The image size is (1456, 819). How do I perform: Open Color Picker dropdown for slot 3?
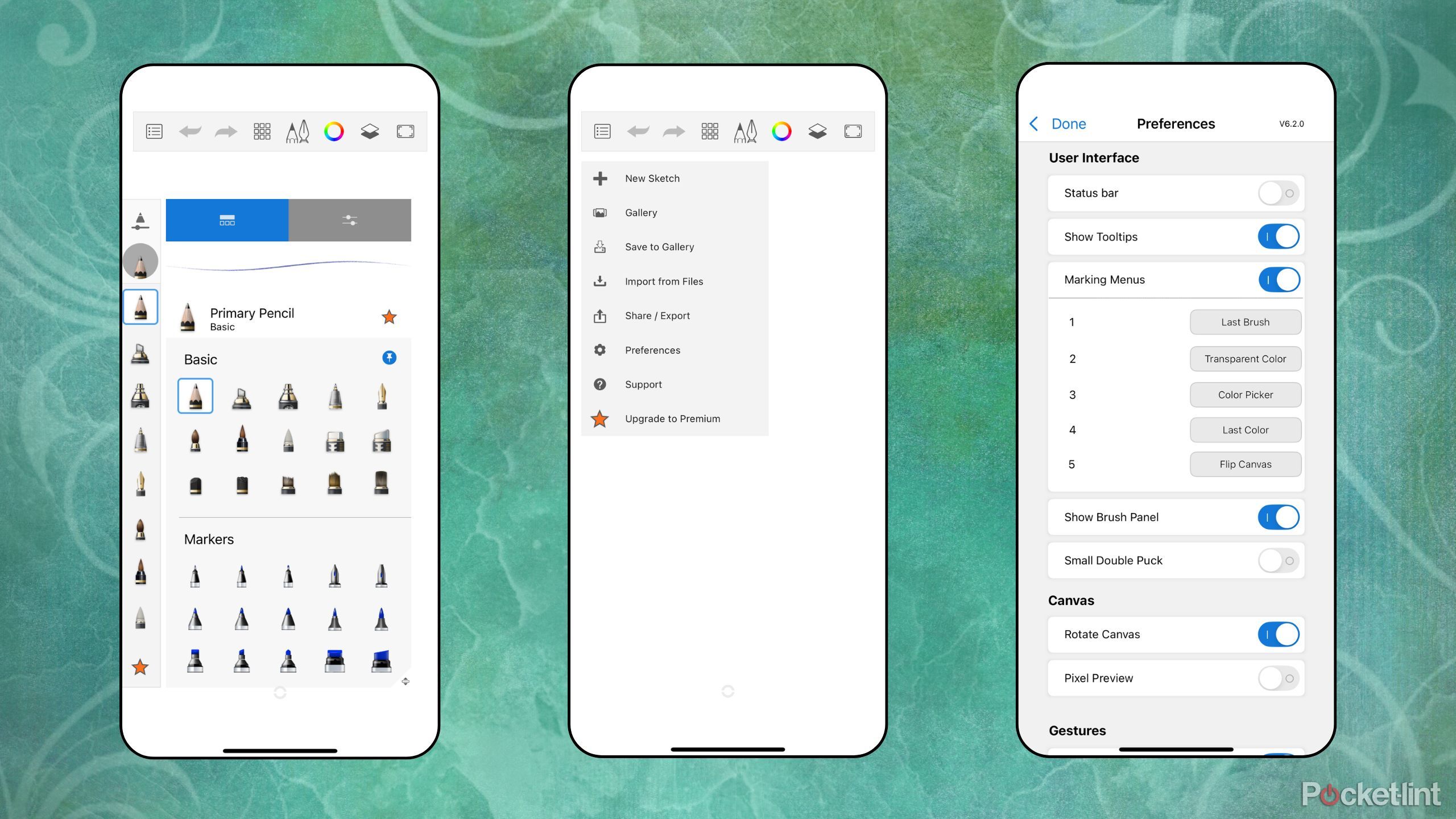[x=1245, y=395]
